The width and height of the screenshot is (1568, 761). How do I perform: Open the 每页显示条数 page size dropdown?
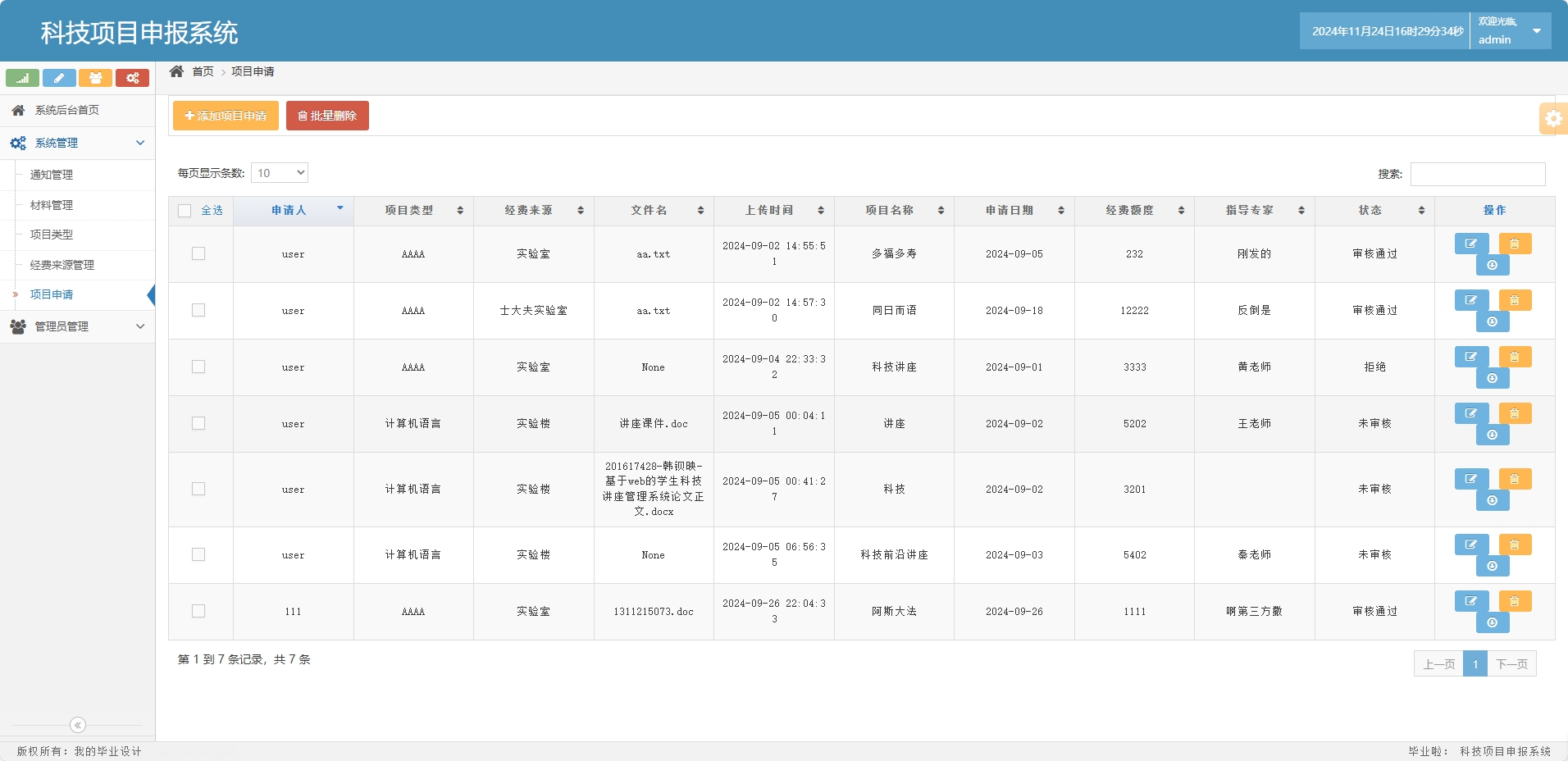(280, 173)
